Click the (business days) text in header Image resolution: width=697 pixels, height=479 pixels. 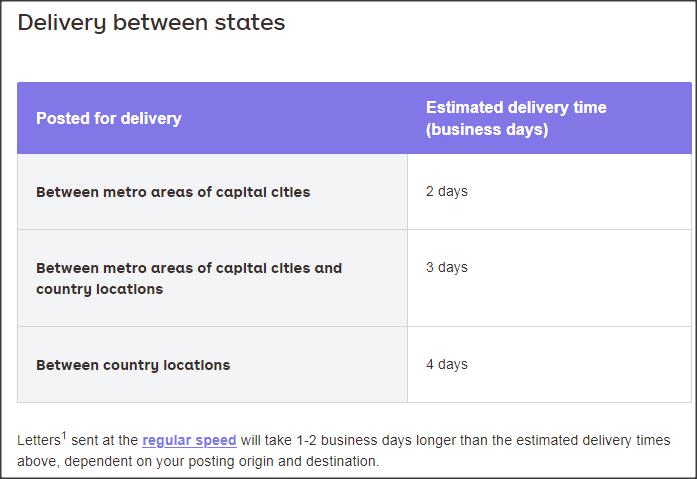487,129
